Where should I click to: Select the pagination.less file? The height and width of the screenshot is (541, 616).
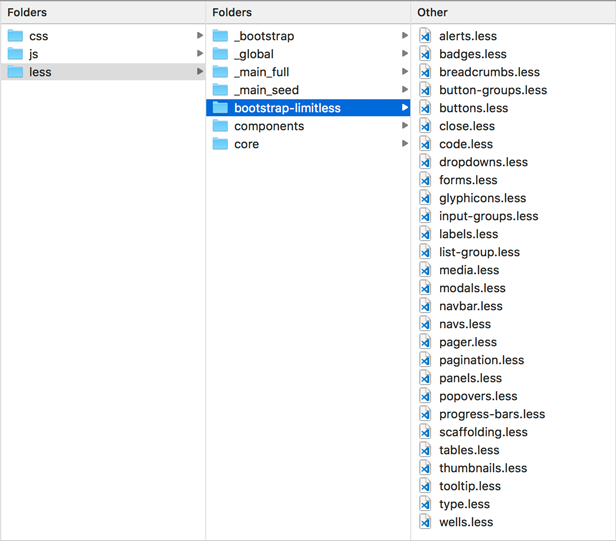[x=481, y=360]
